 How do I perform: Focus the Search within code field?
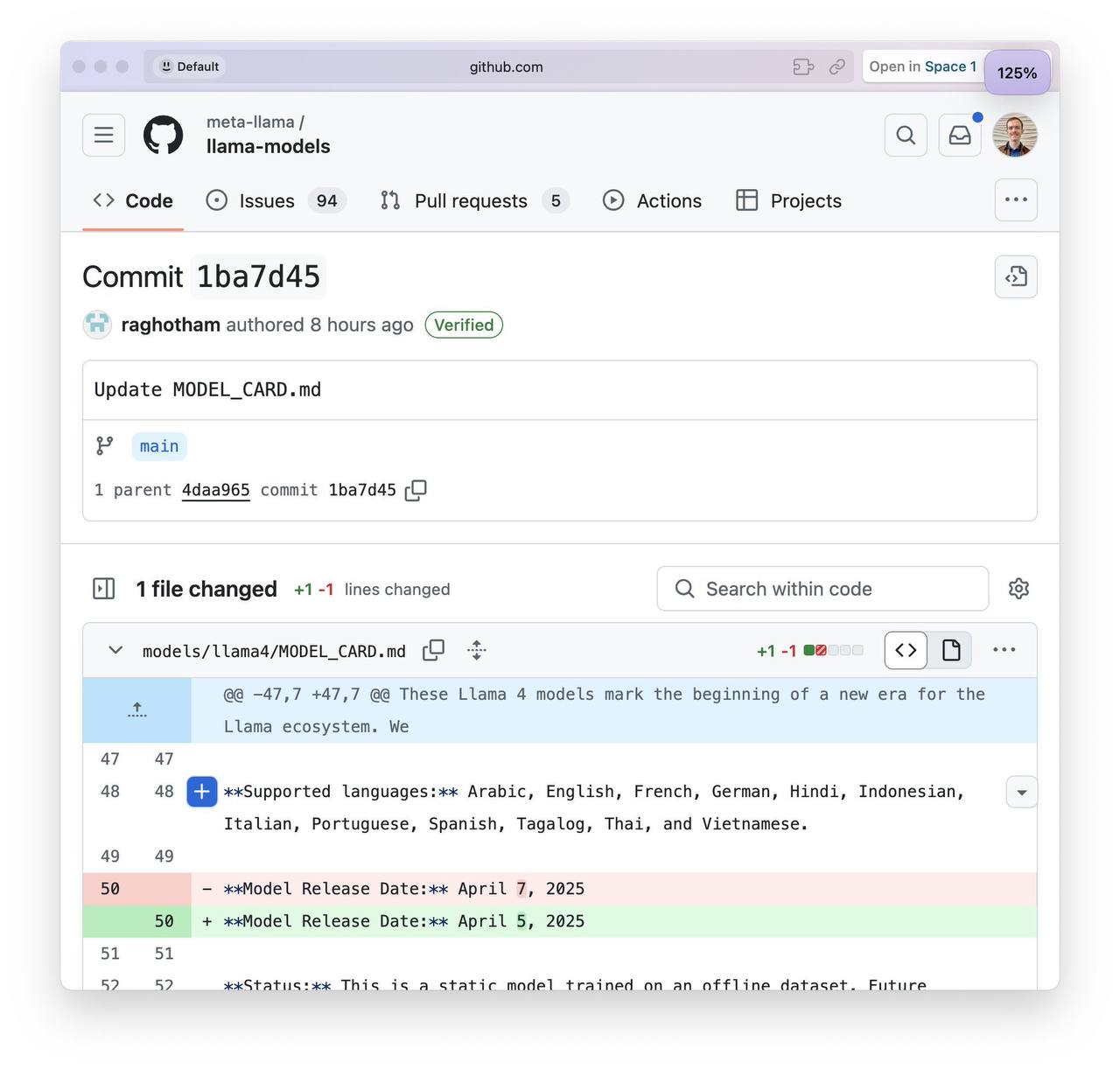coord(822,589)
